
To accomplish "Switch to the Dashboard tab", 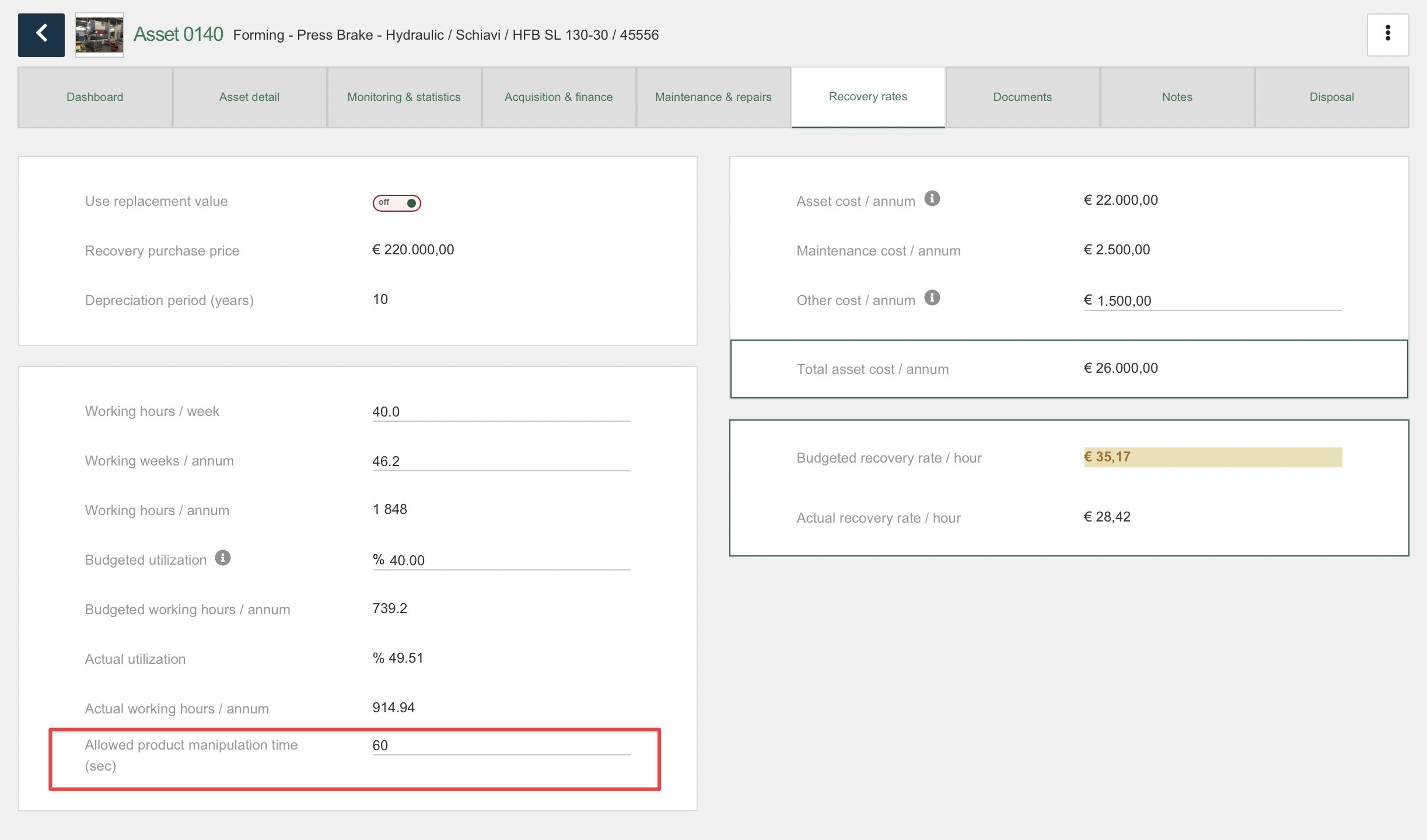I will [95, 97].
